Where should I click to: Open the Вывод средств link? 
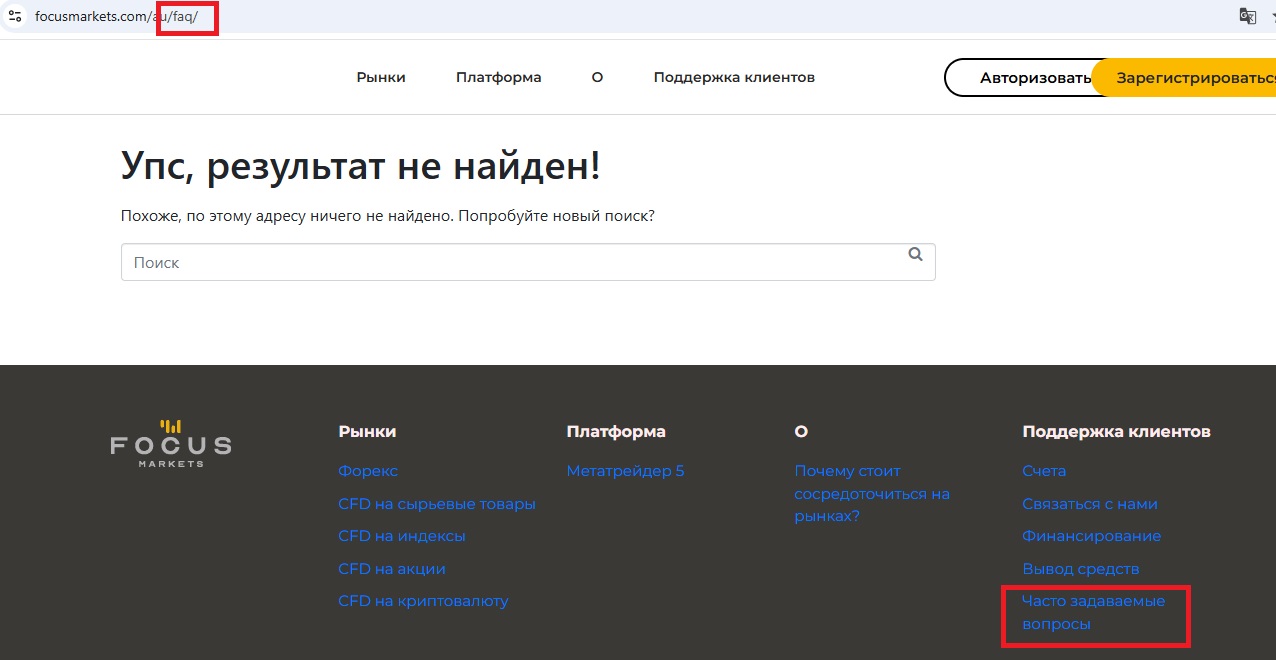pyautogui.click(x=1081, y=569)
